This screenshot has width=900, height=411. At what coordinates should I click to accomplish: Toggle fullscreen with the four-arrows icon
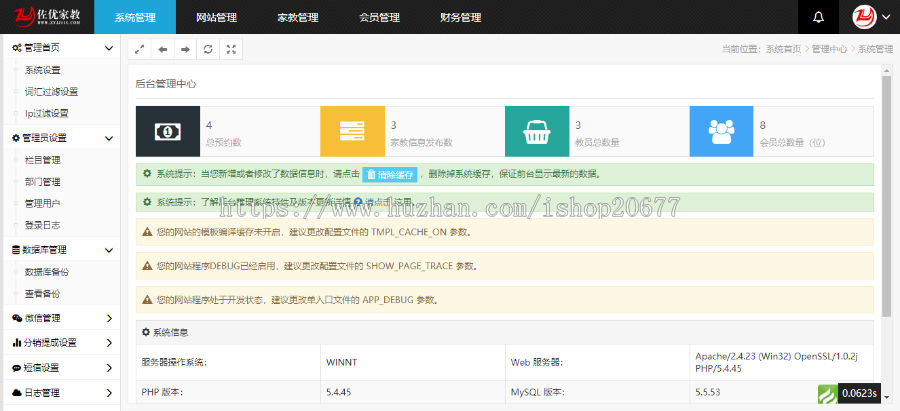pyautogui.click(x=231, y=49)
